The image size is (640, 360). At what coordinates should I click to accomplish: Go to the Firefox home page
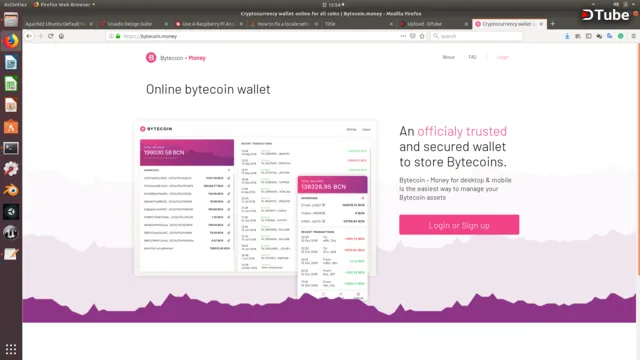pos(61,36)
